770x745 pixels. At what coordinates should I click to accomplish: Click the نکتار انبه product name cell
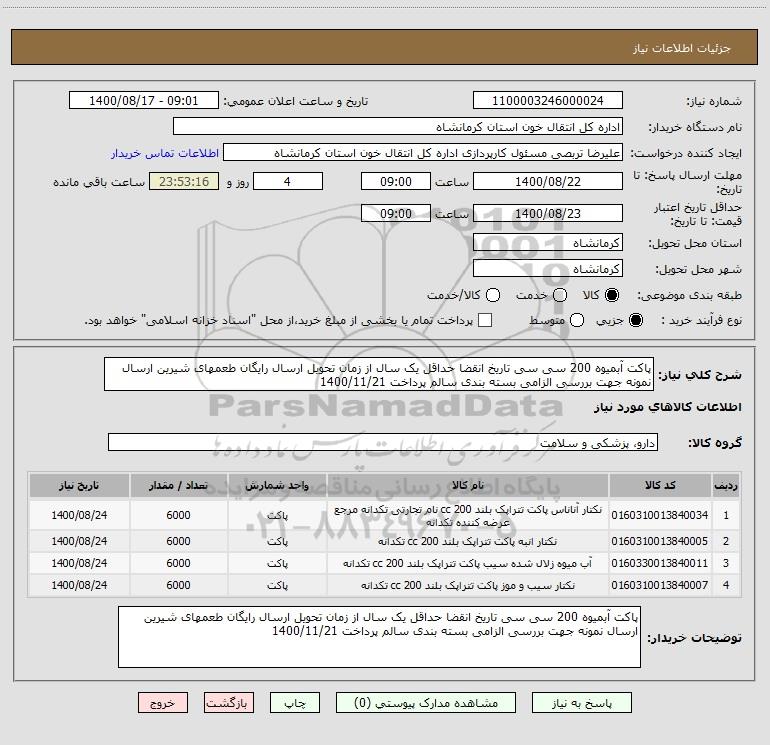tap(468, 541)
